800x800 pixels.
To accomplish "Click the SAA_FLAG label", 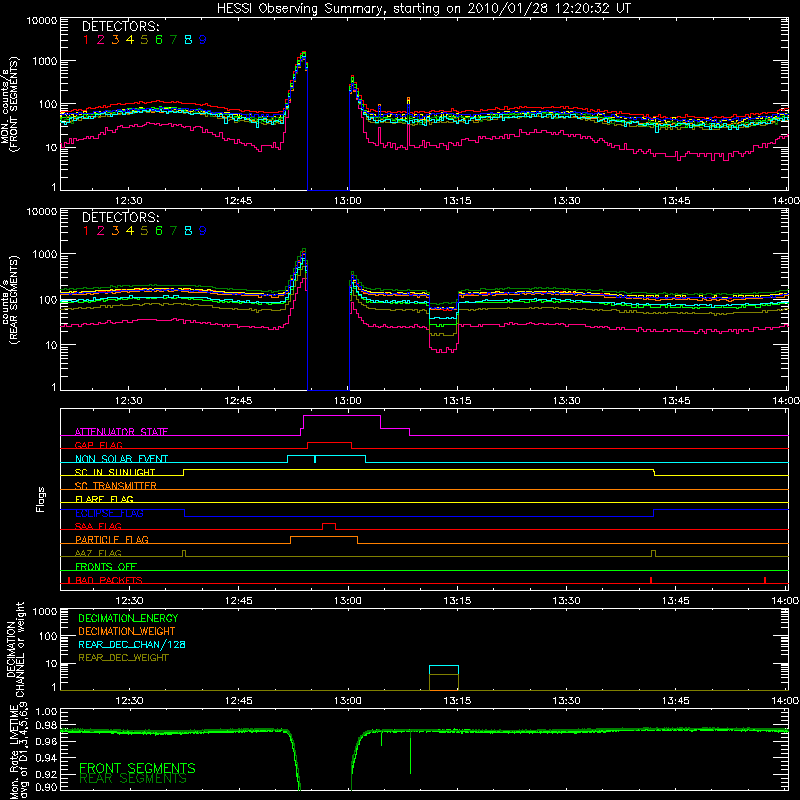I will click(x=98, y=526).
